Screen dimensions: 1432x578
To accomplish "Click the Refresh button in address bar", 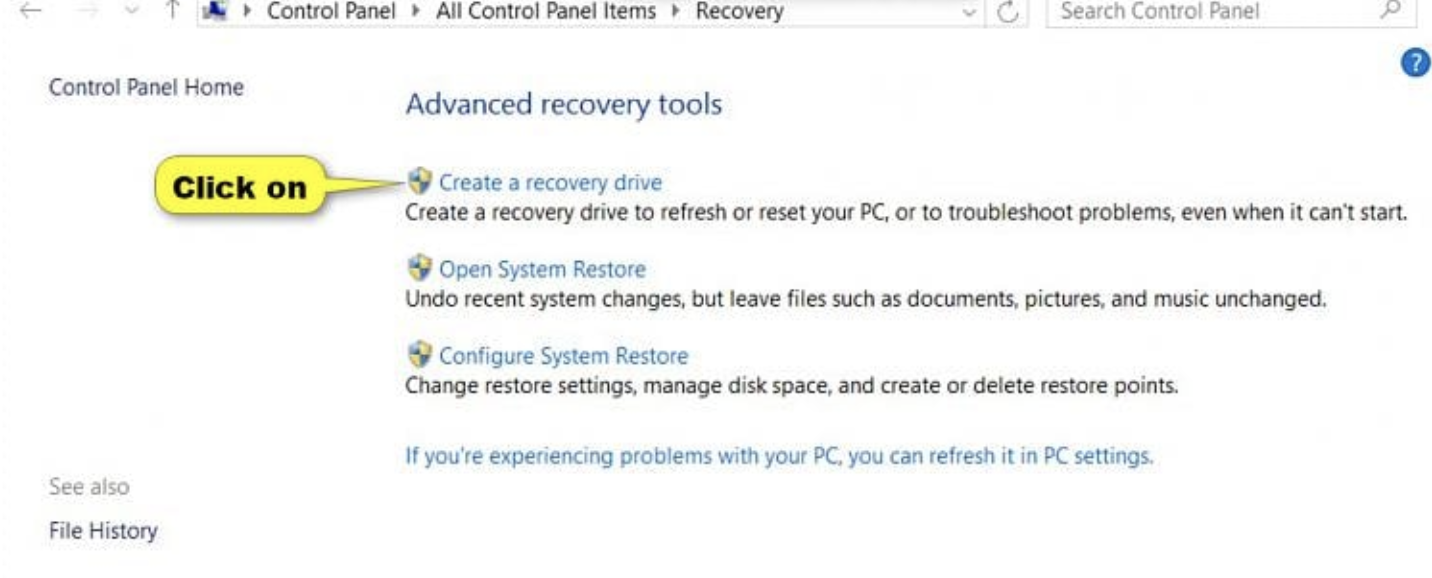I will click(x=1009, y=13).
